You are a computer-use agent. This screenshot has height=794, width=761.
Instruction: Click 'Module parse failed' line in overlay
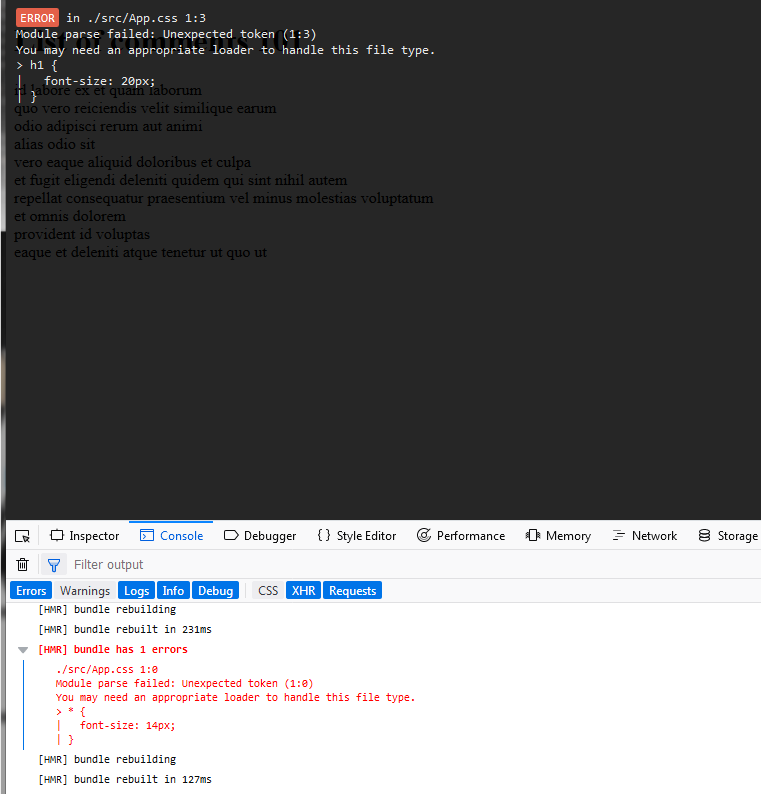(x=166, y=34)
